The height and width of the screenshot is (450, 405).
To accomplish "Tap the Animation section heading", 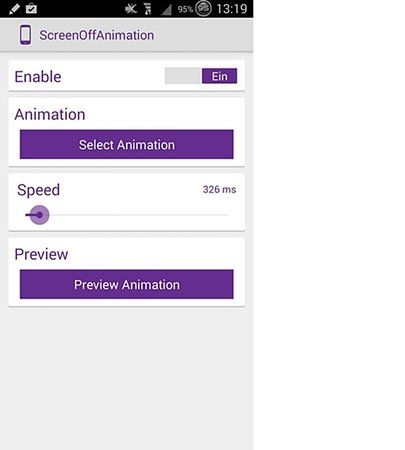I will [50, 114].
